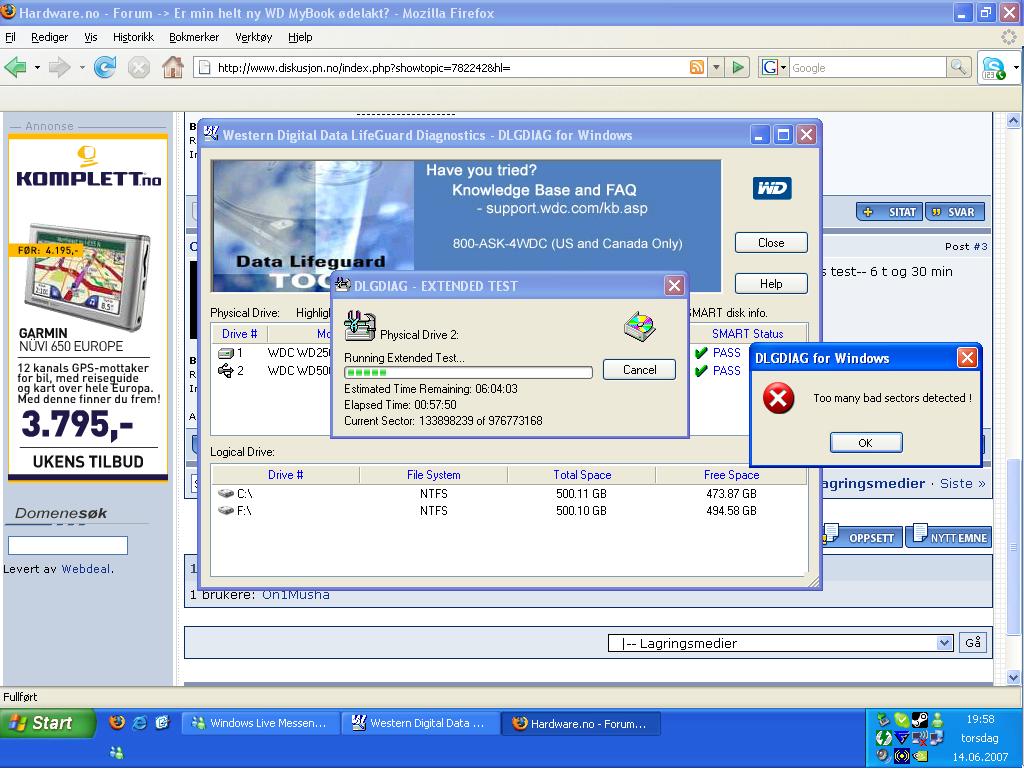Viewport: 1024px width, 775px height.
Task: Click the Messenger icon below quick launch
Action: click(x=117, y=753)
